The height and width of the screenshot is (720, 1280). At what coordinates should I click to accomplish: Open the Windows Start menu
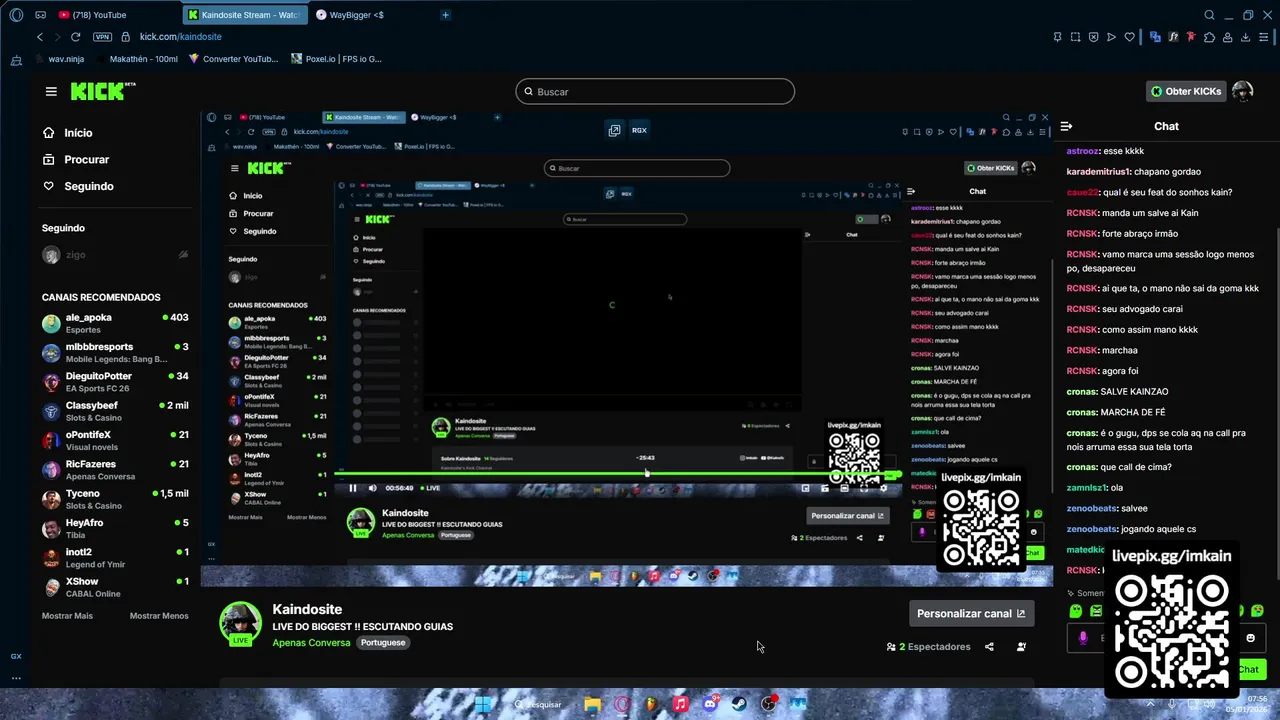[x=484, y=704]
